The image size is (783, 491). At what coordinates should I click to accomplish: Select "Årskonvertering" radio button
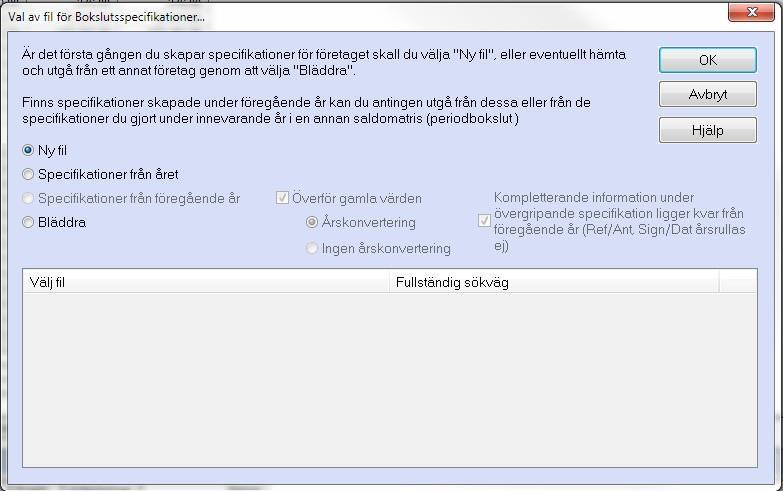312,222
